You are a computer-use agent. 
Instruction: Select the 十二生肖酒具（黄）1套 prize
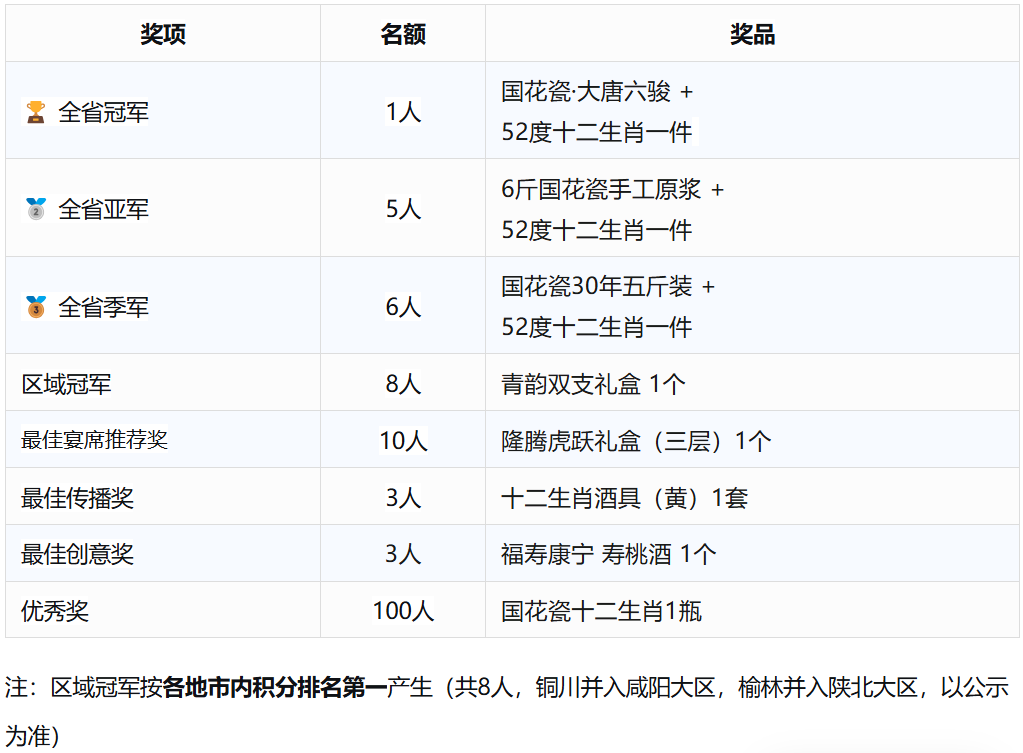pyautogui.click(x=624, y=498)
